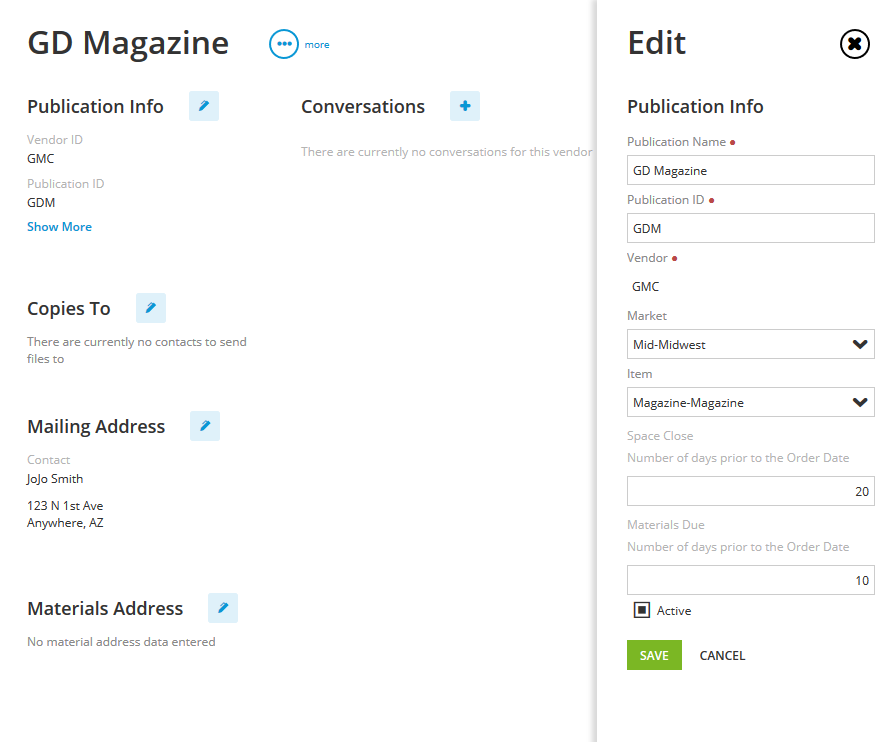This screenshot has height=742, width=893.
Task: Select Publication ID value GDM on left
Action: [41, 203]
